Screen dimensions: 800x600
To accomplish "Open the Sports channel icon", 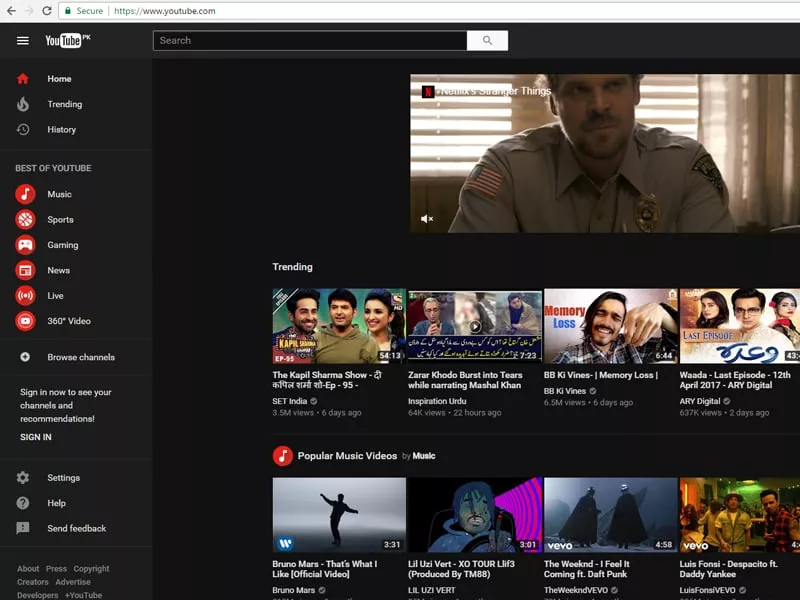I will click(25, 219).
